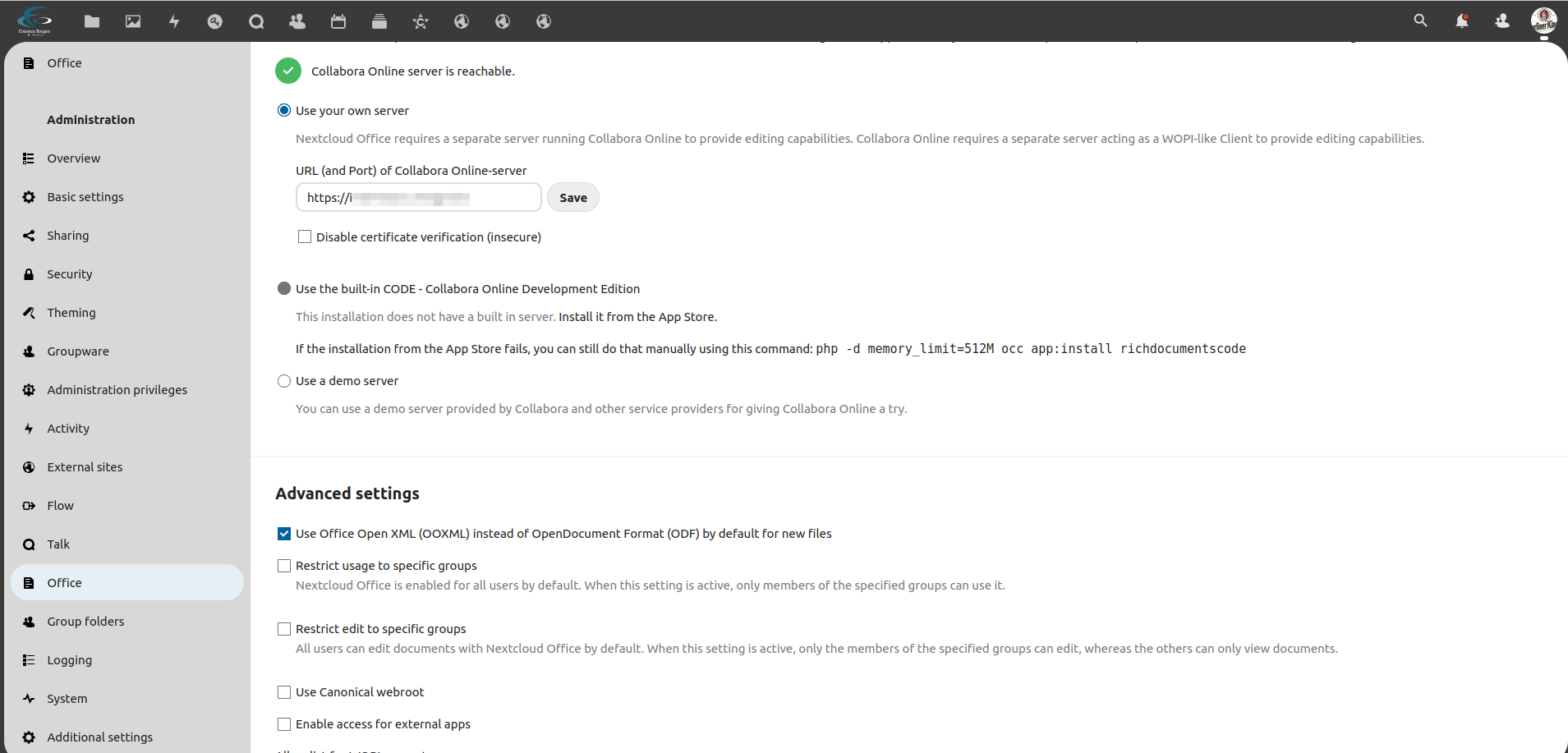Open Additional settings section
The image size is (1568, 753).
(127, 737)
